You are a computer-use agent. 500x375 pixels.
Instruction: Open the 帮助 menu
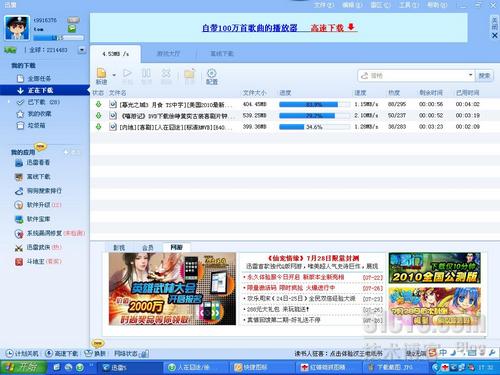pos(438,5)
